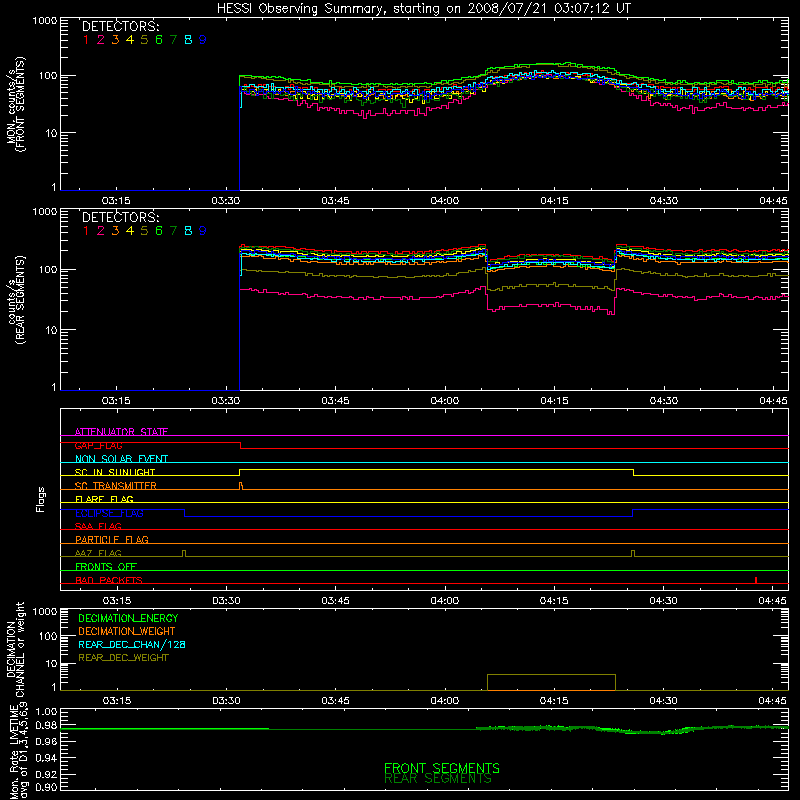
Task: Click detector 5 in the rear segments legend
Action: tap(144, 231)
